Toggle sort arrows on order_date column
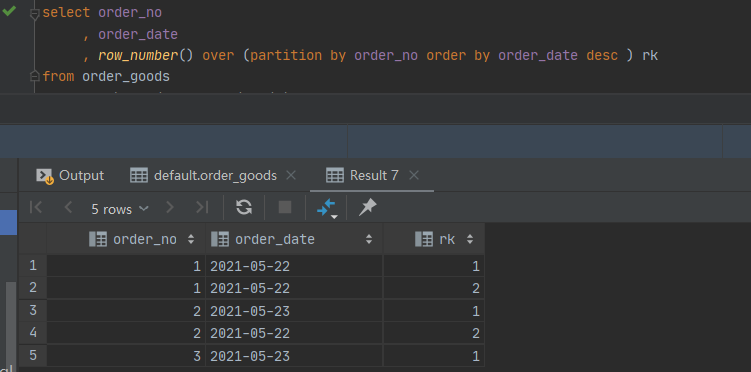 pos(369,239)
